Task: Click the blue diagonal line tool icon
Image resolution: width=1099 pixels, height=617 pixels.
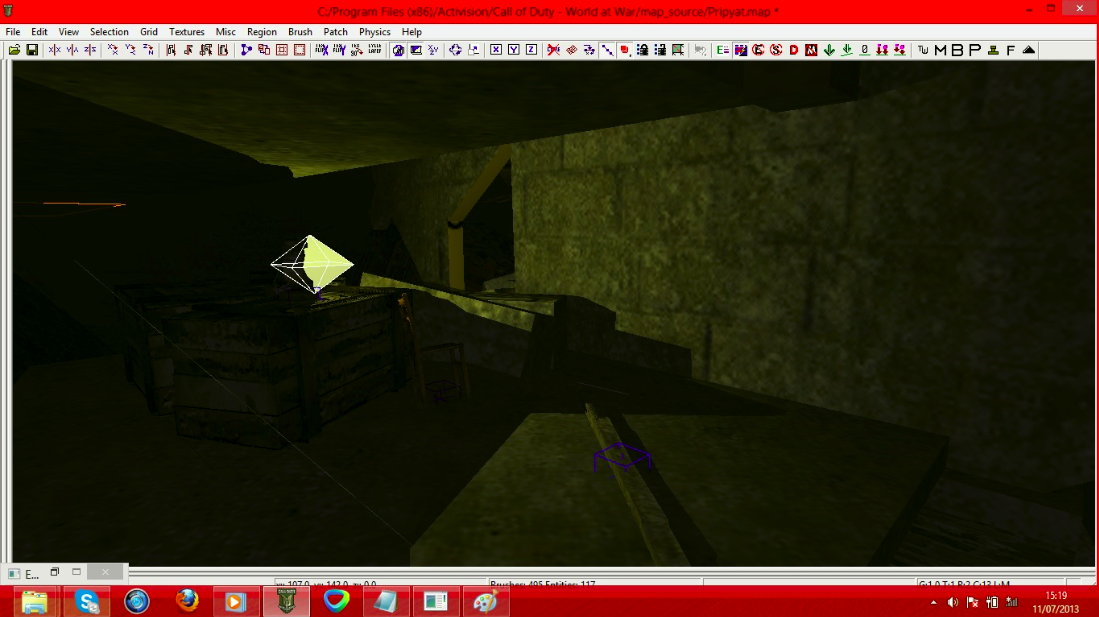Action: 607,50
